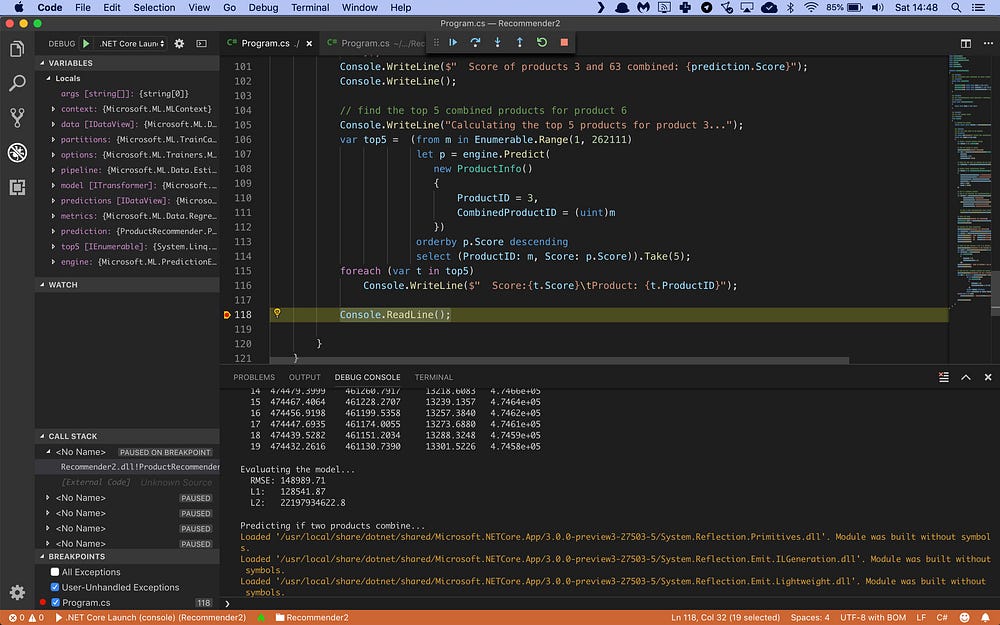Disable the Program.cs breakpoint checkbox

tap(55, 603)
